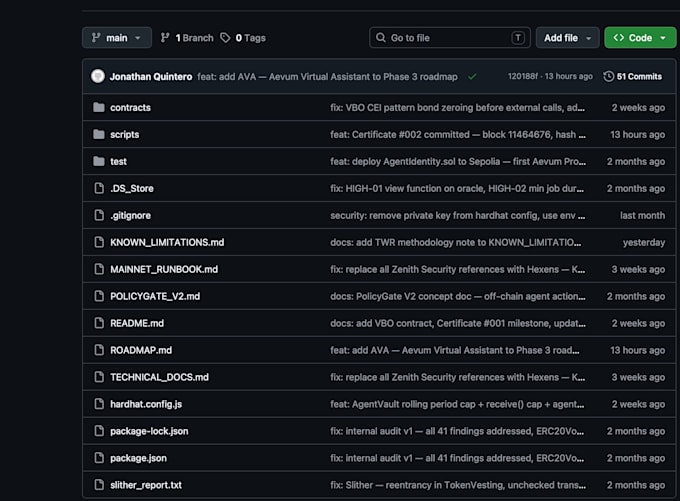The height and width of the screenshot is (501, 680).
Task: Open MAINNET_RUNBOOK.md file
Action: [164, 269]
